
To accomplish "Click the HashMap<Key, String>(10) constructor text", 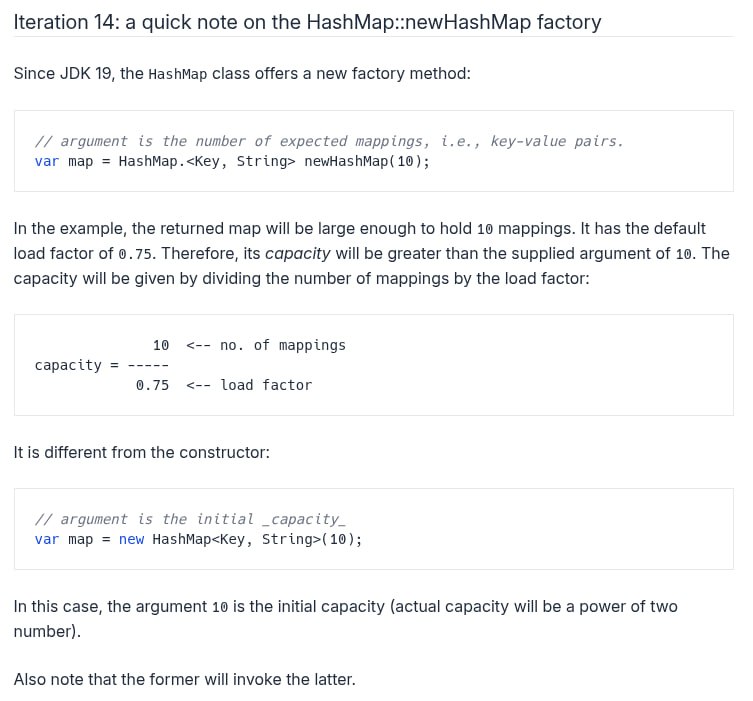I will click(257, 539).
